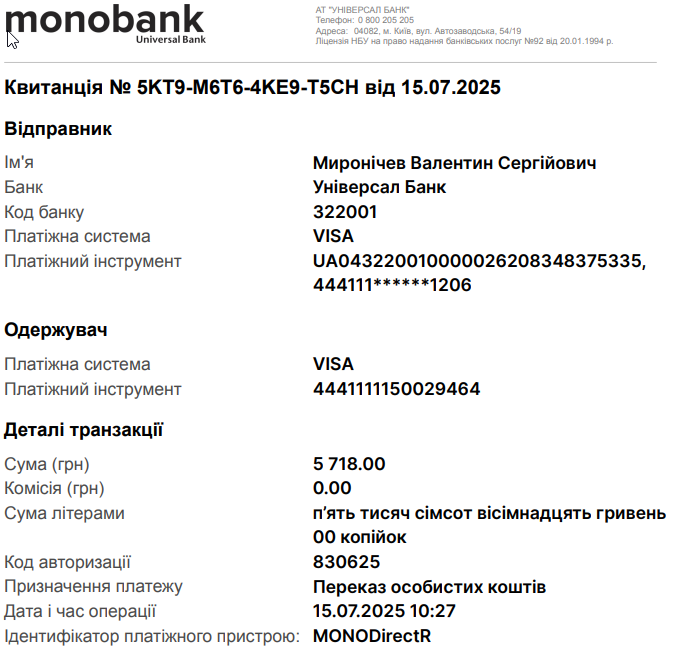Screen dimensions: 673x656
Task: Click the recipient card number 4441111150029464
Action: tap(397, 389)
